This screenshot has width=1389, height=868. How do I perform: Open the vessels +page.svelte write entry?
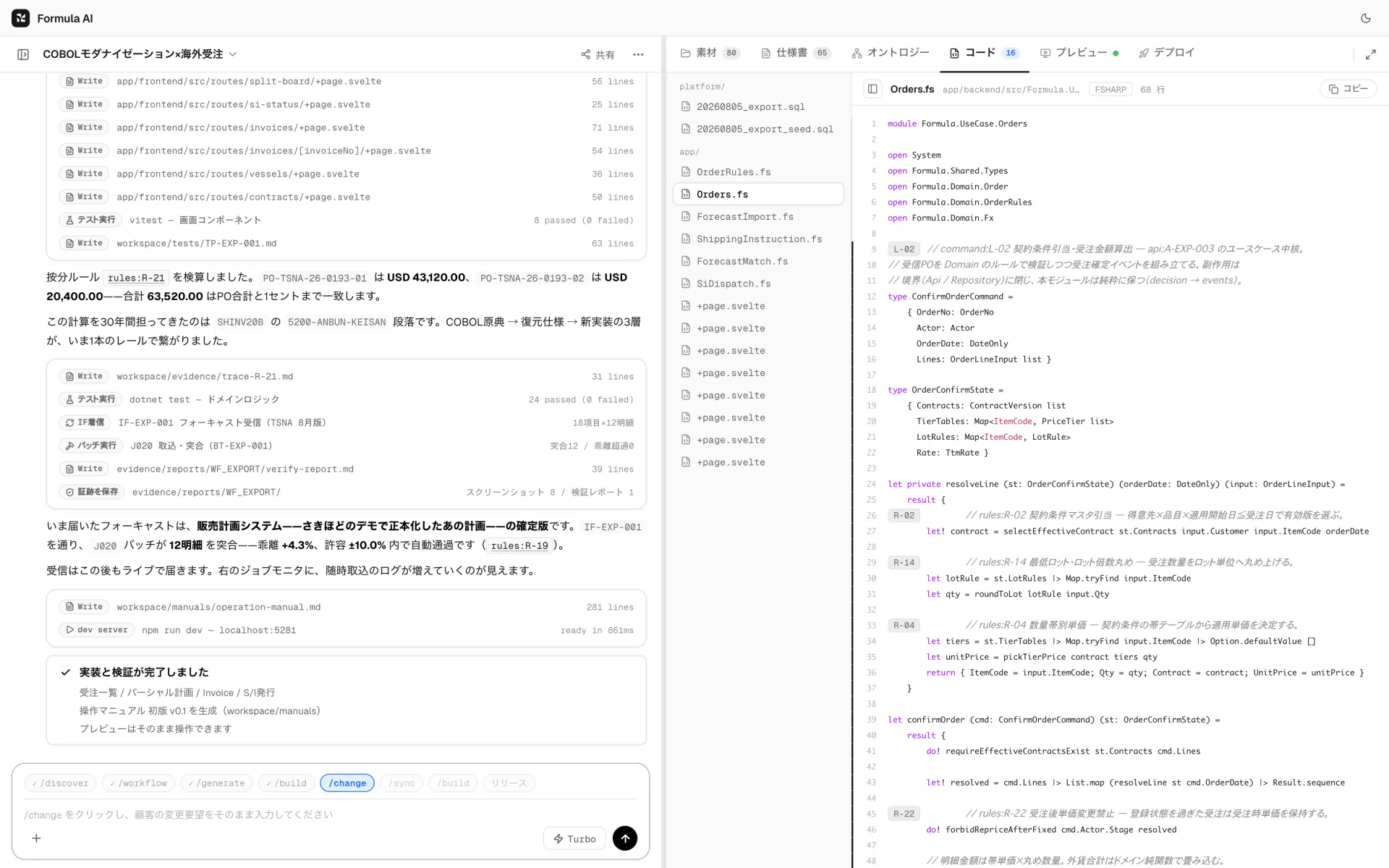[346, 174]
